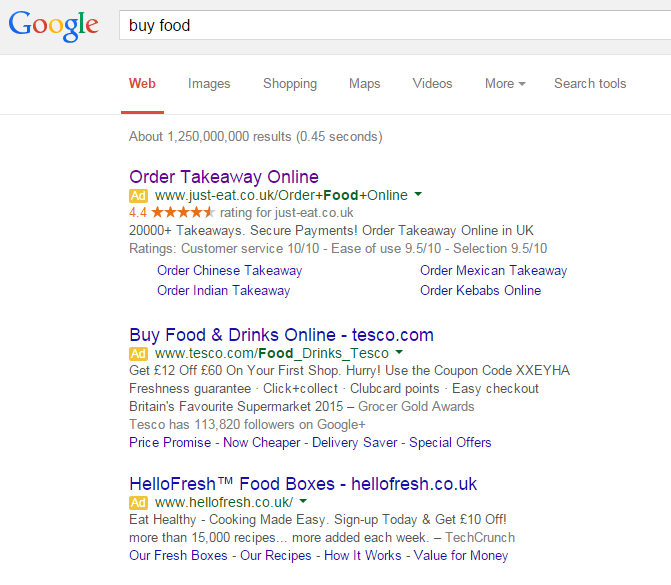671x585 pixels.
Task: Click the Ad badge beside hellofresh.co.uk URL
Action: 138,503
